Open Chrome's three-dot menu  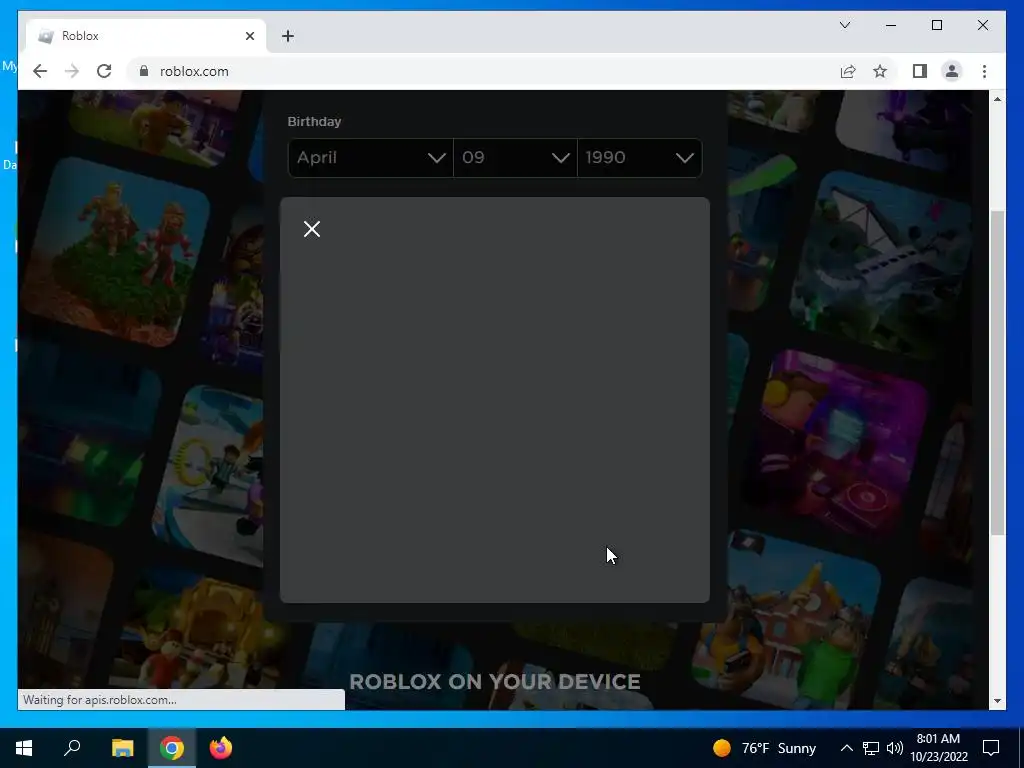click(x=984, y=71)
